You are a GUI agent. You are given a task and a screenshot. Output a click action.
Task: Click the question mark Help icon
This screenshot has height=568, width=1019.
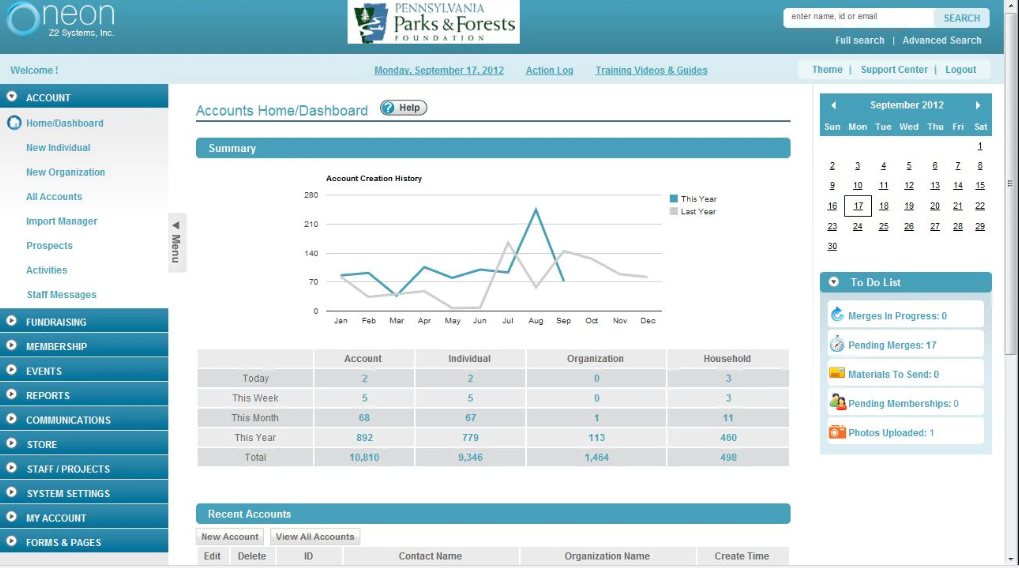click(x=388, y=108)
